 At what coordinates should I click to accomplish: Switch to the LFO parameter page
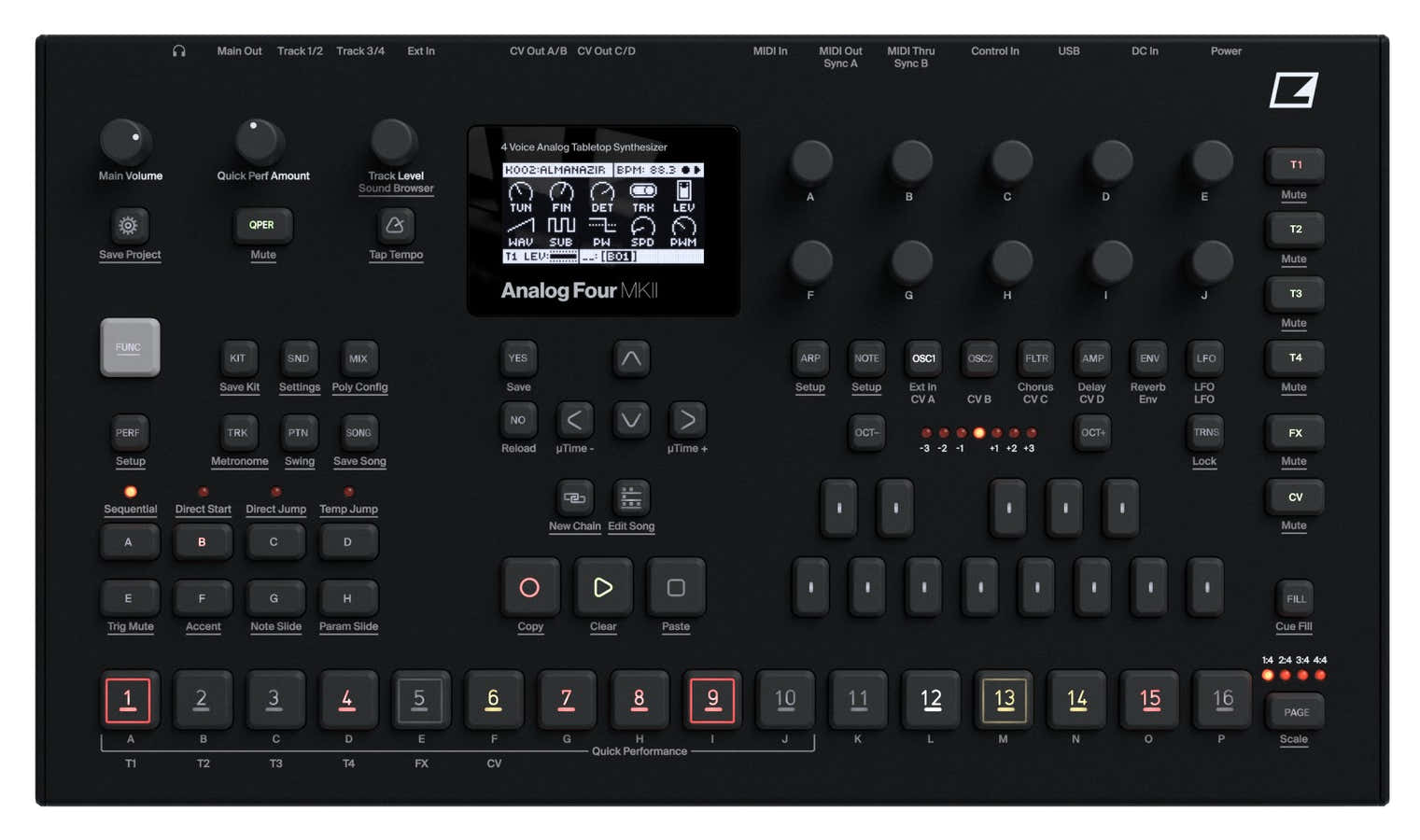coord(1206,358)
